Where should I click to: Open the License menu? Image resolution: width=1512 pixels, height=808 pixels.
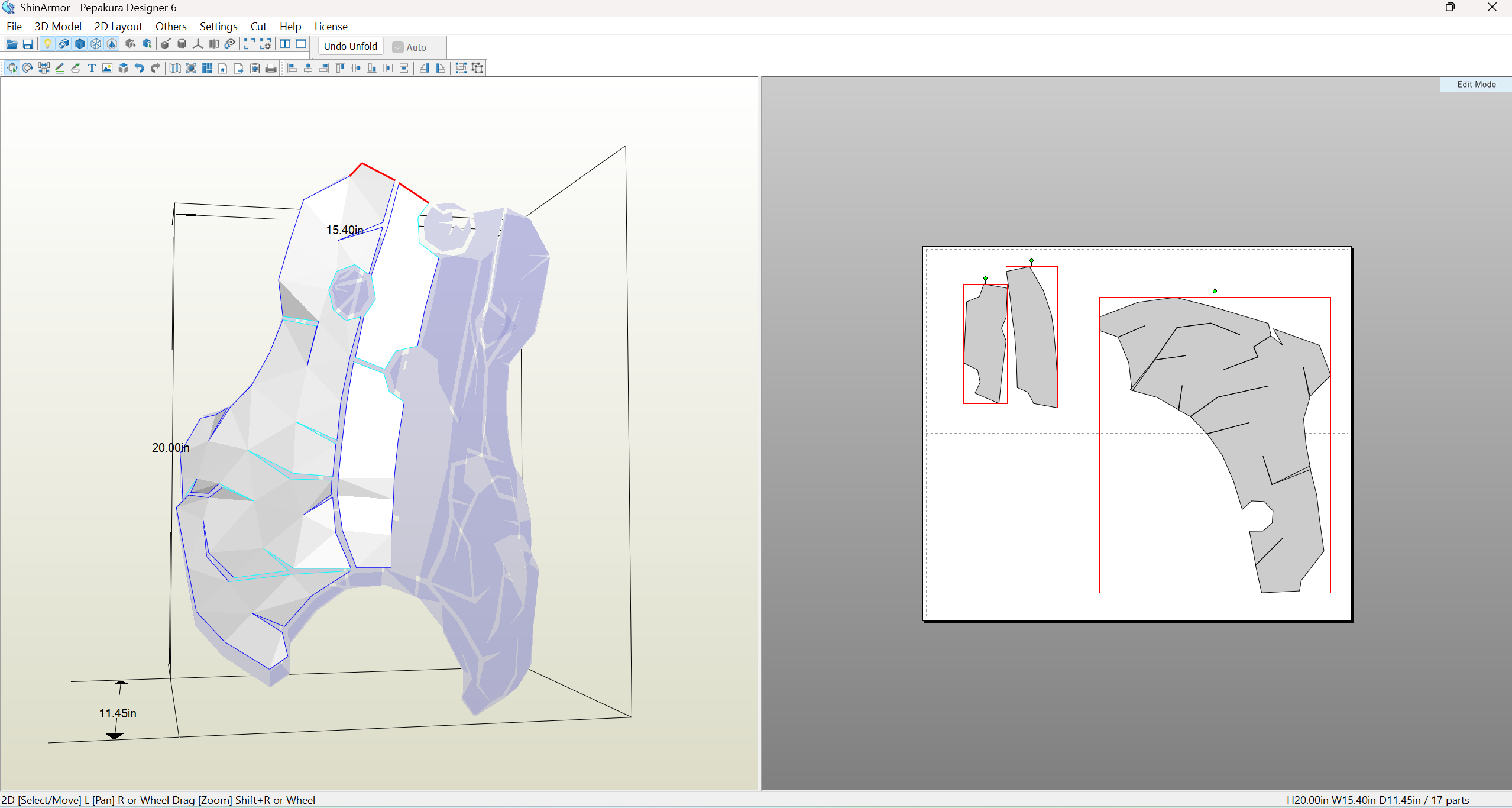click(x=331, y=27)
